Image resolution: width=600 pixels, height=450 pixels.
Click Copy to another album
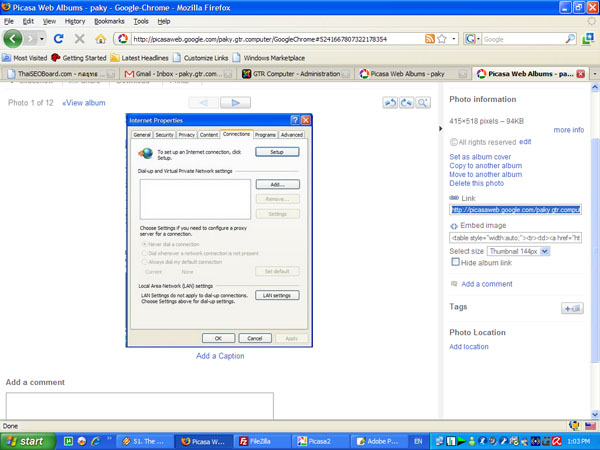coord(486,166)
